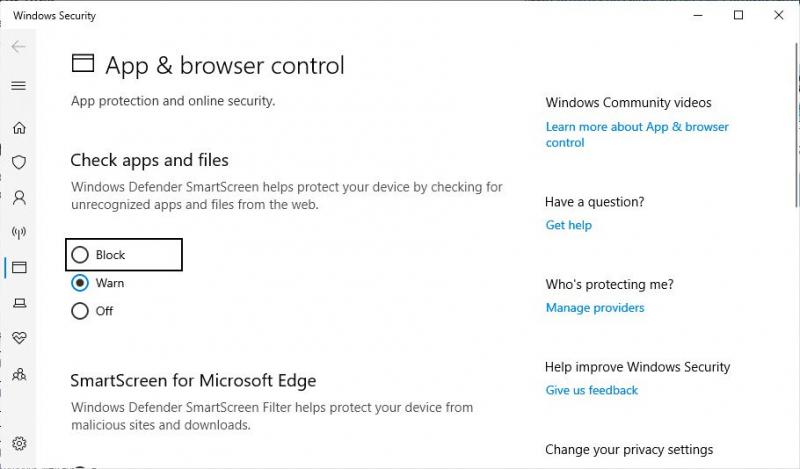Open Settings gear in sidebar
Screen dimensions: 800x469
[18, 444]
